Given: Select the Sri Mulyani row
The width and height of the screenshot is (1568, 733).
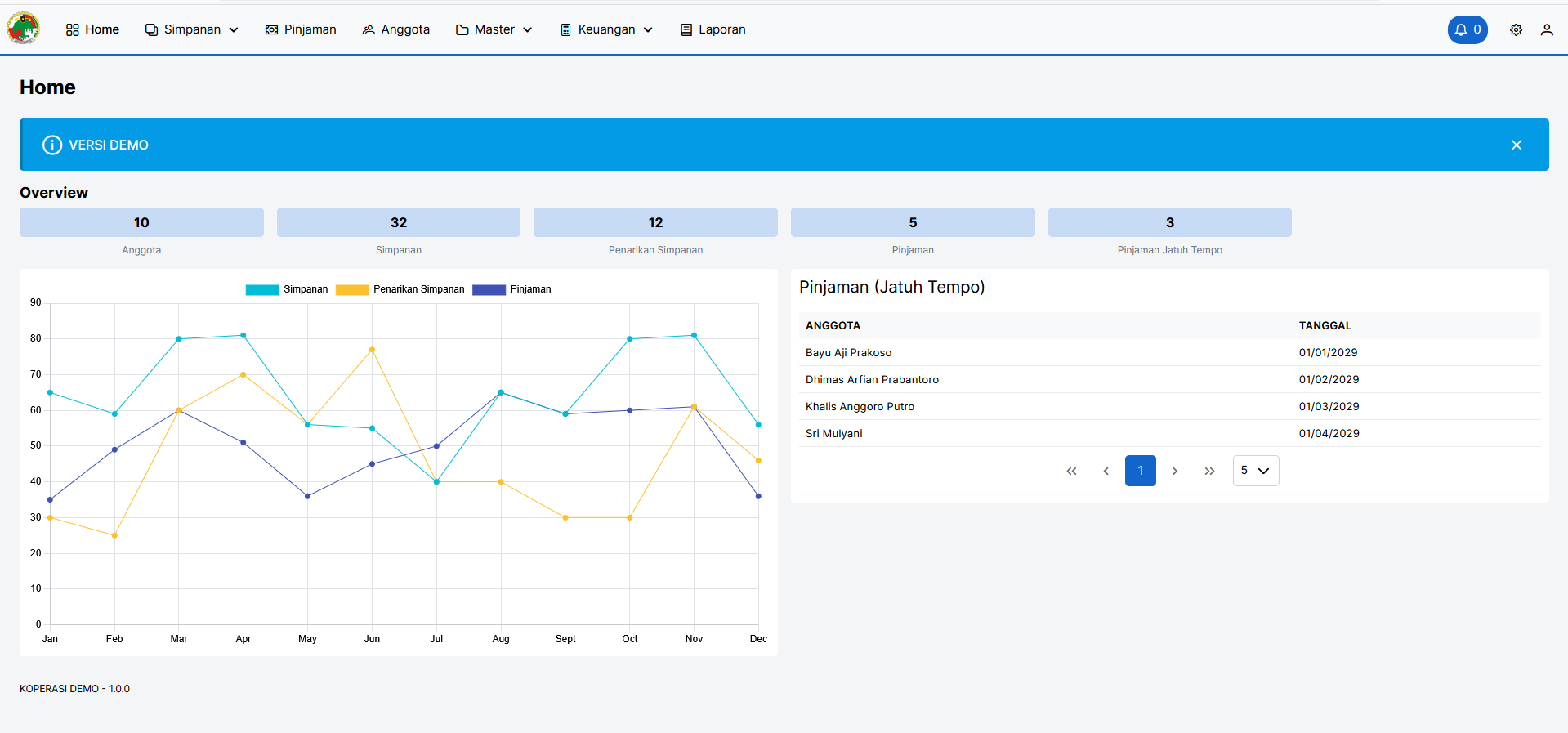Looking at the screenshot, I should [x=1170, y=434].
